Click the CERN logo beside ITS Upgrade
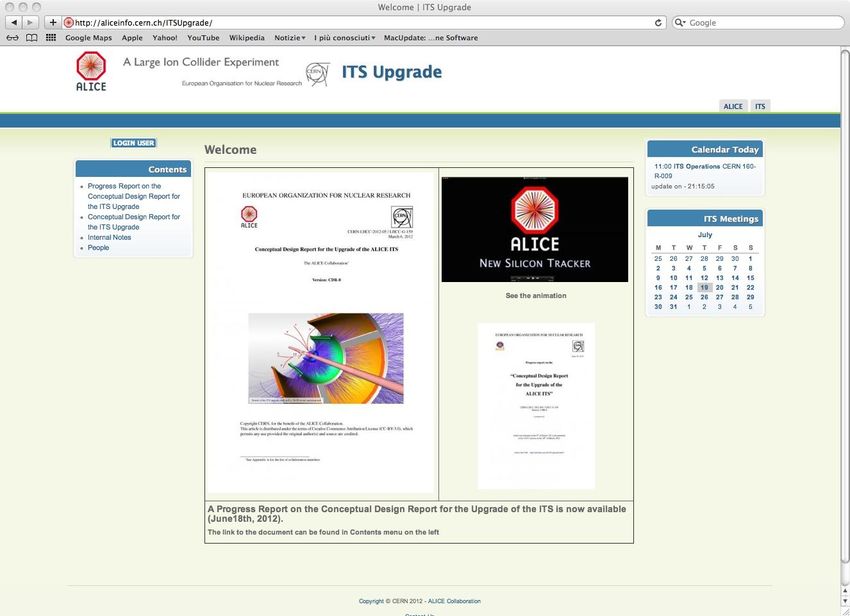 tap(317, 73)
